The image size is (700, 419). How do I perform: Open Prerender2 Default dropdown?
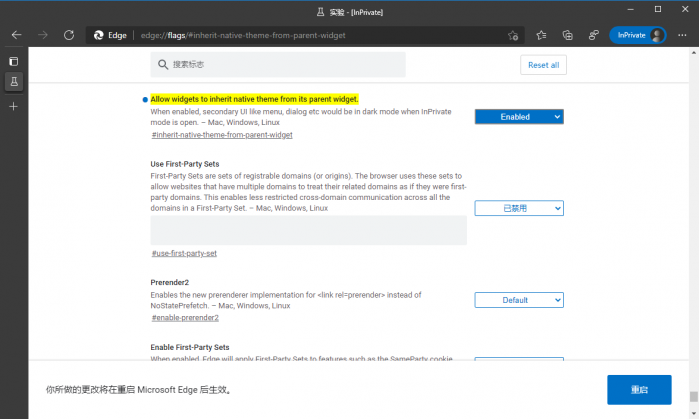pyautogui.click(x=518, y=300)
